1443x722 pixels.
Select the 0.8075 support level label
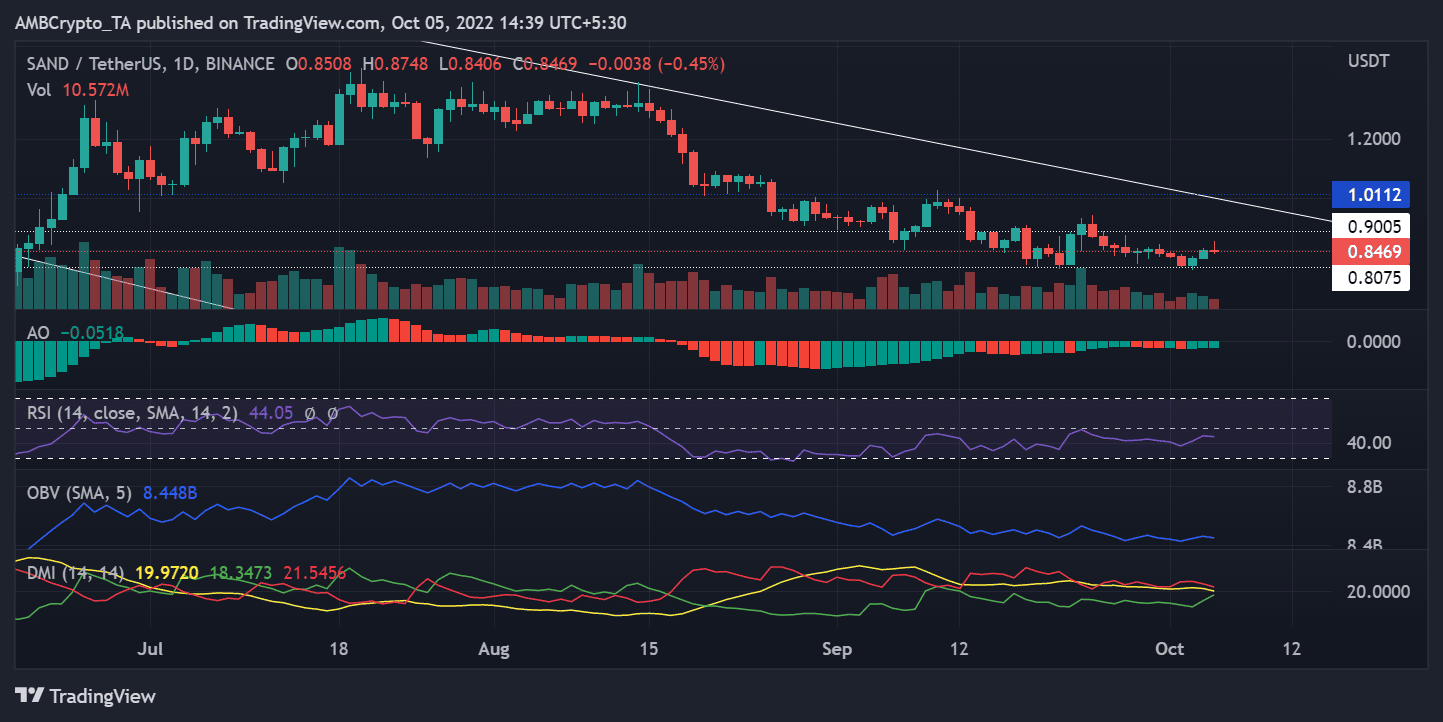point(1370,276)
